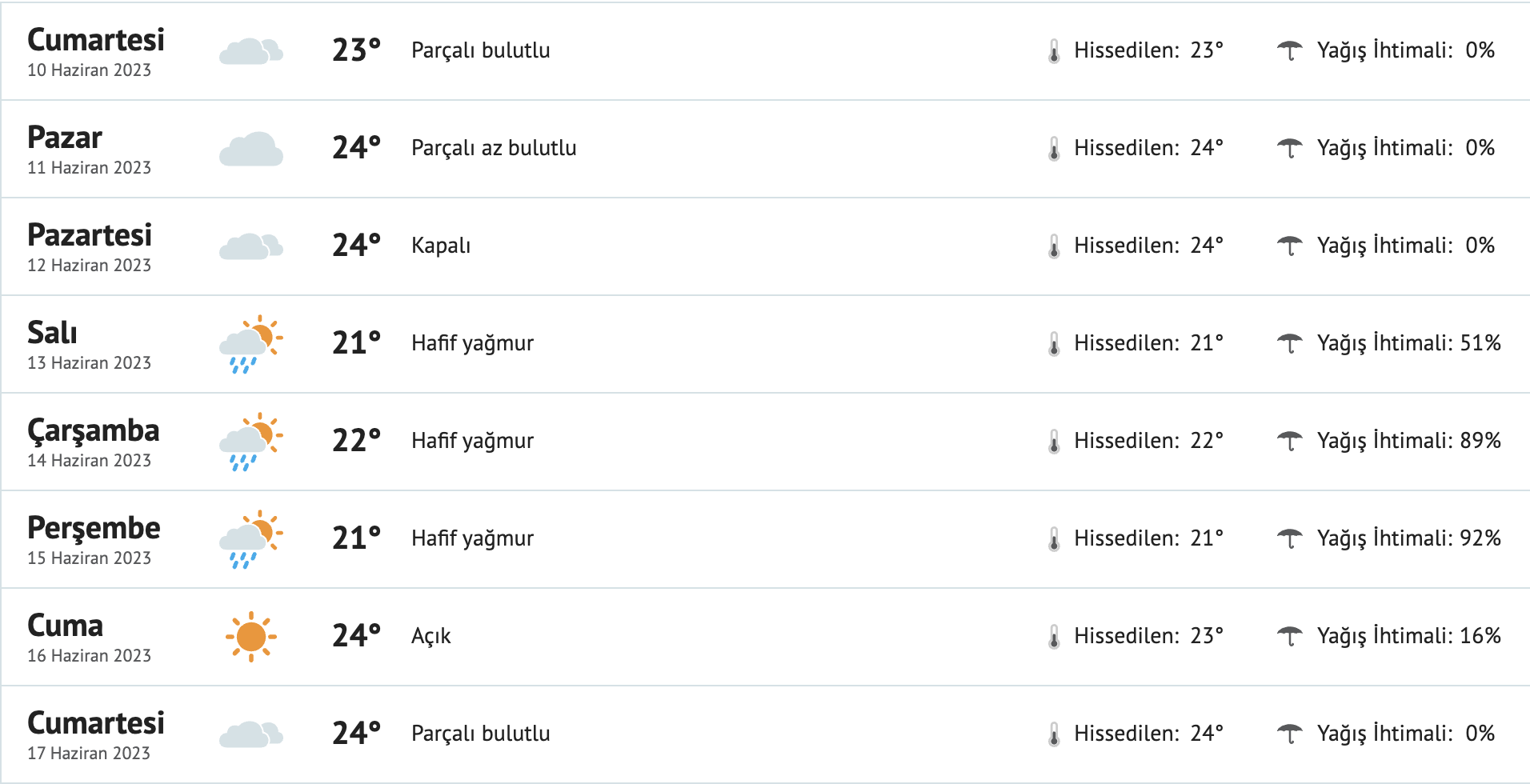Screen dimensions: 1530x784
Task: Click the sun icon for Cuma
Action: pos(250,637)
